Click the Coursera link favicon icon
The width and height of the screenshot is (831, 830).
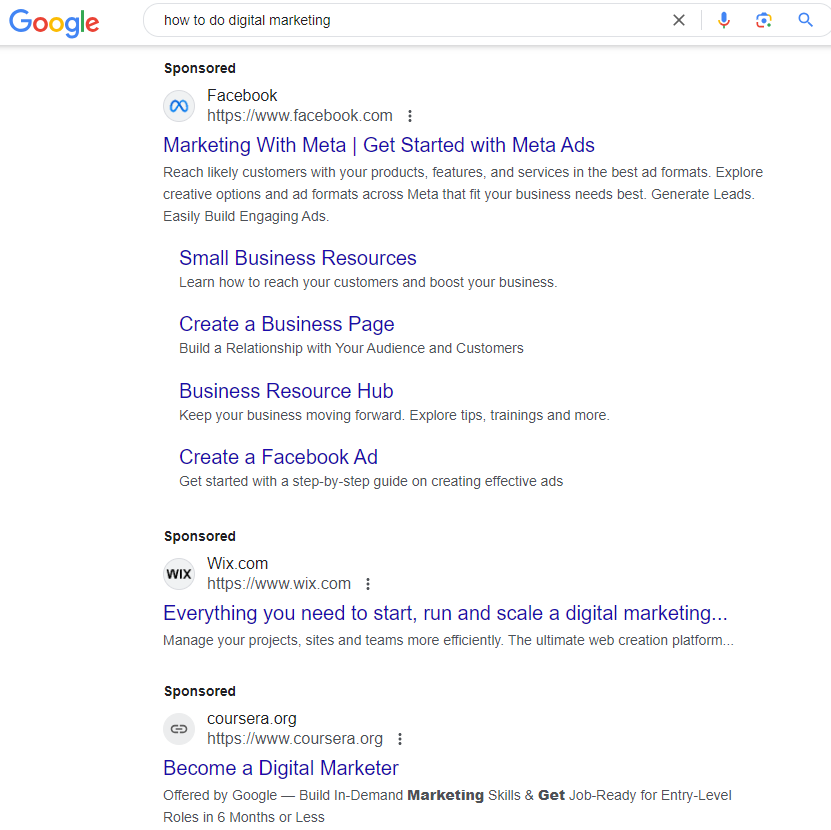click(x=179, y=729)
